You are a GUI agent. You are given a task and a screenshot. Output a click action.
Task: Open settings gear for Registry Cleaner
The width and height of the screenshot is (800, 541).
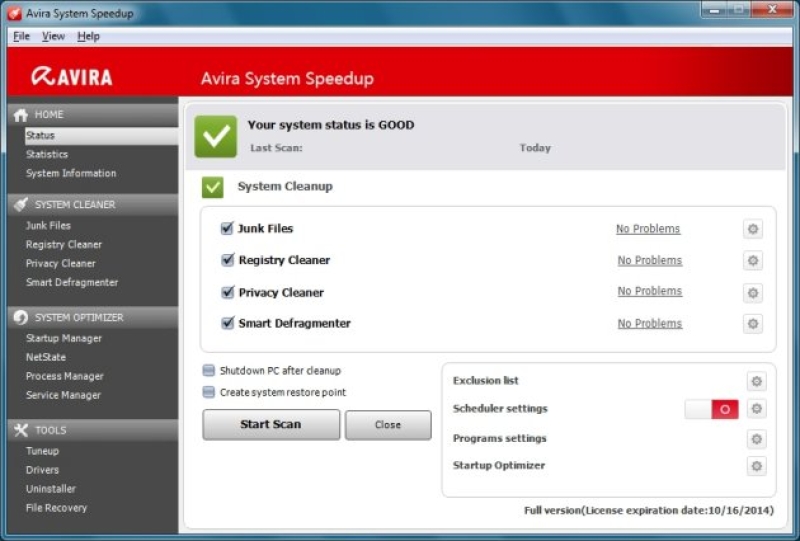tap(753, 261)
